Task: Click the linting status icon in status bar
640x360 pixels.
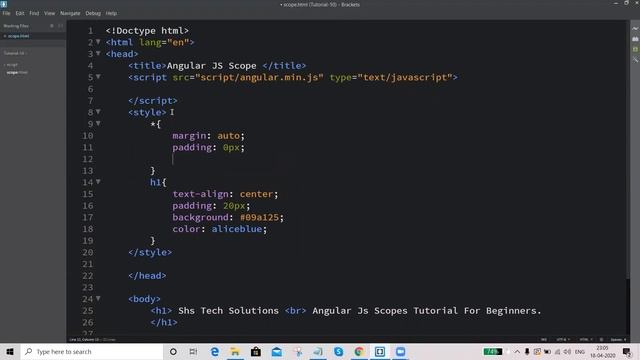Action: (601, 340)
